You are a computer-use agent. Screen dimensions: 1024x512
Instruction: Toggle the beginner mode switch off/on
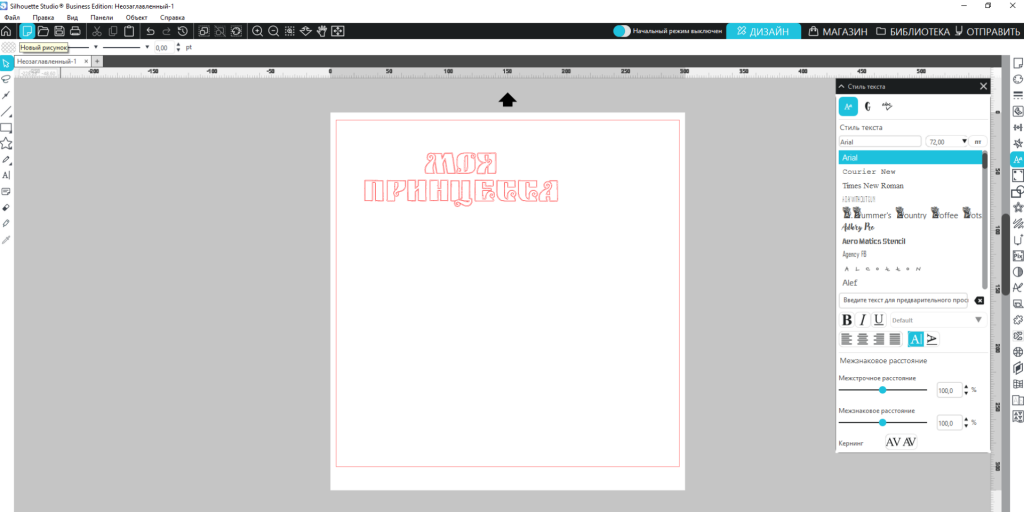622,31
